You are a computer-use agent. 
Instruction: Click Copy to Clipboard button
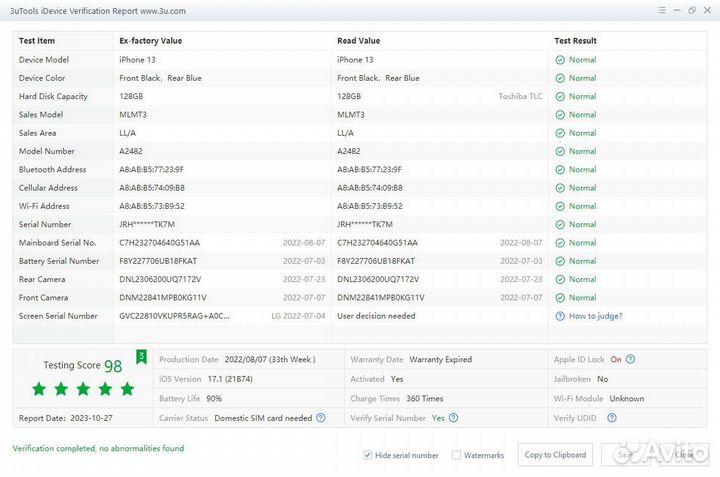click(x=555, y=455)
